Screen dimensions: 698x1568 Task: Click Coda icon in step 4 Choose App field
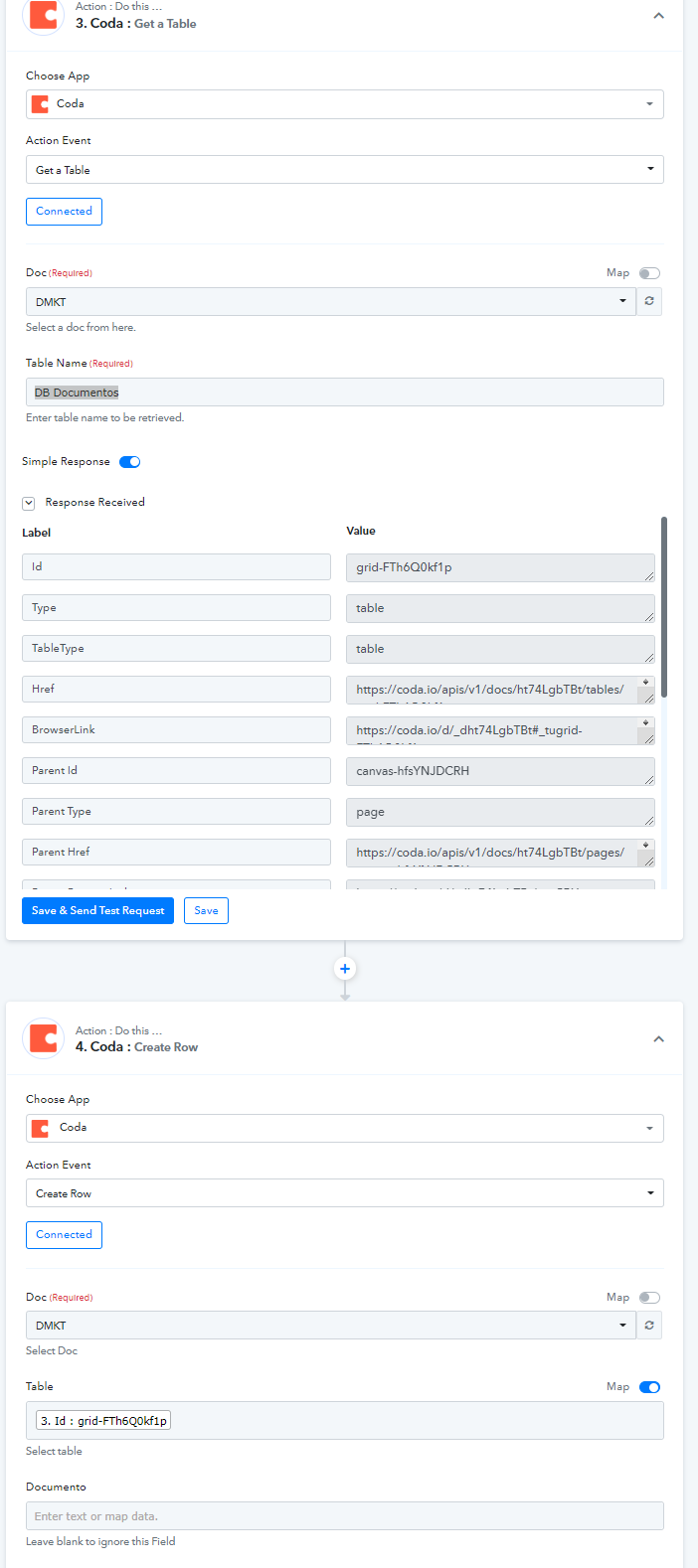pos(41,1128)
